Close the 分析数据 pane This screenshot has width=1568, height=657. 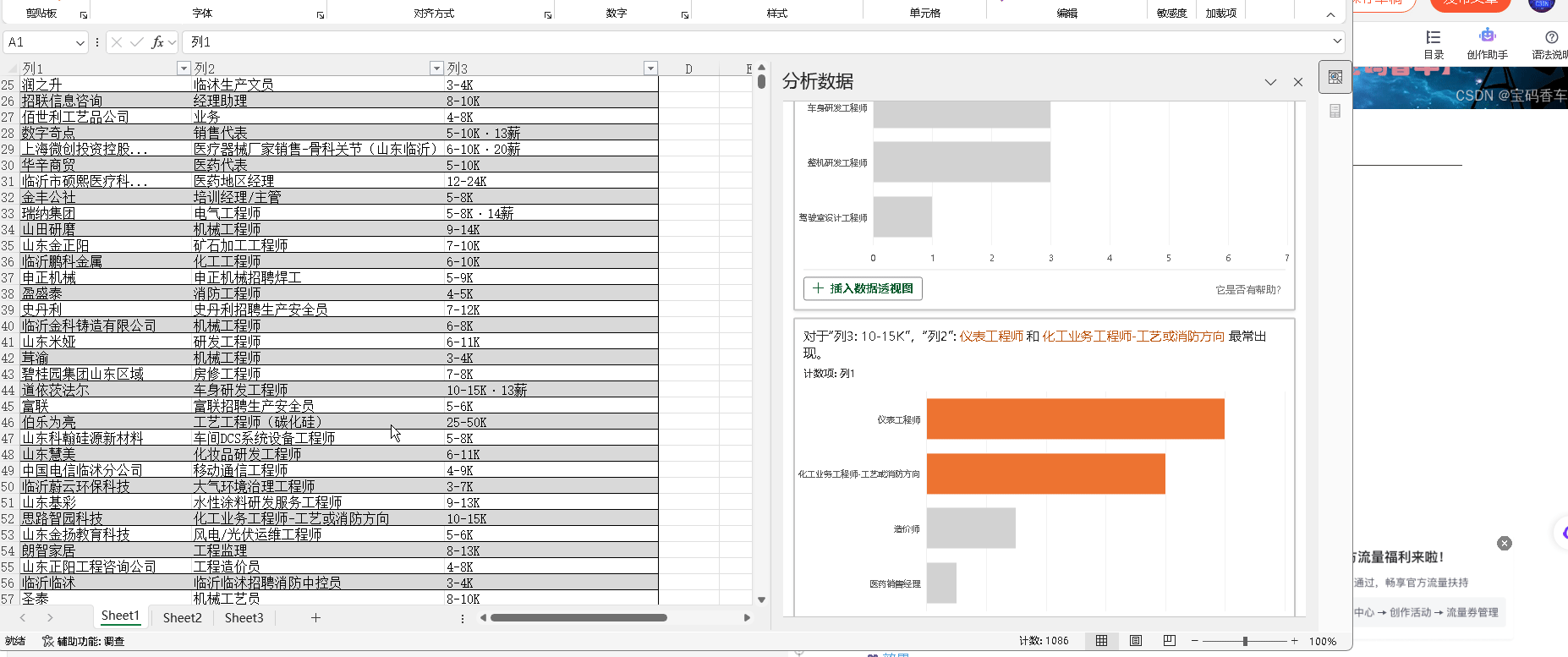(x=1298, y=82)
